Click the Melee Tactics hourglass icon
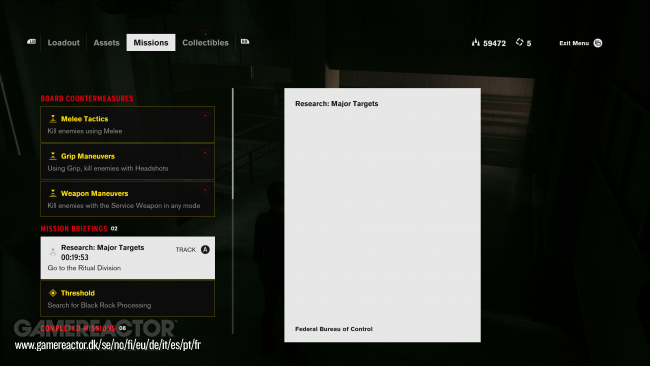Screen dimensions: 650x366 (x=53, y=119)
